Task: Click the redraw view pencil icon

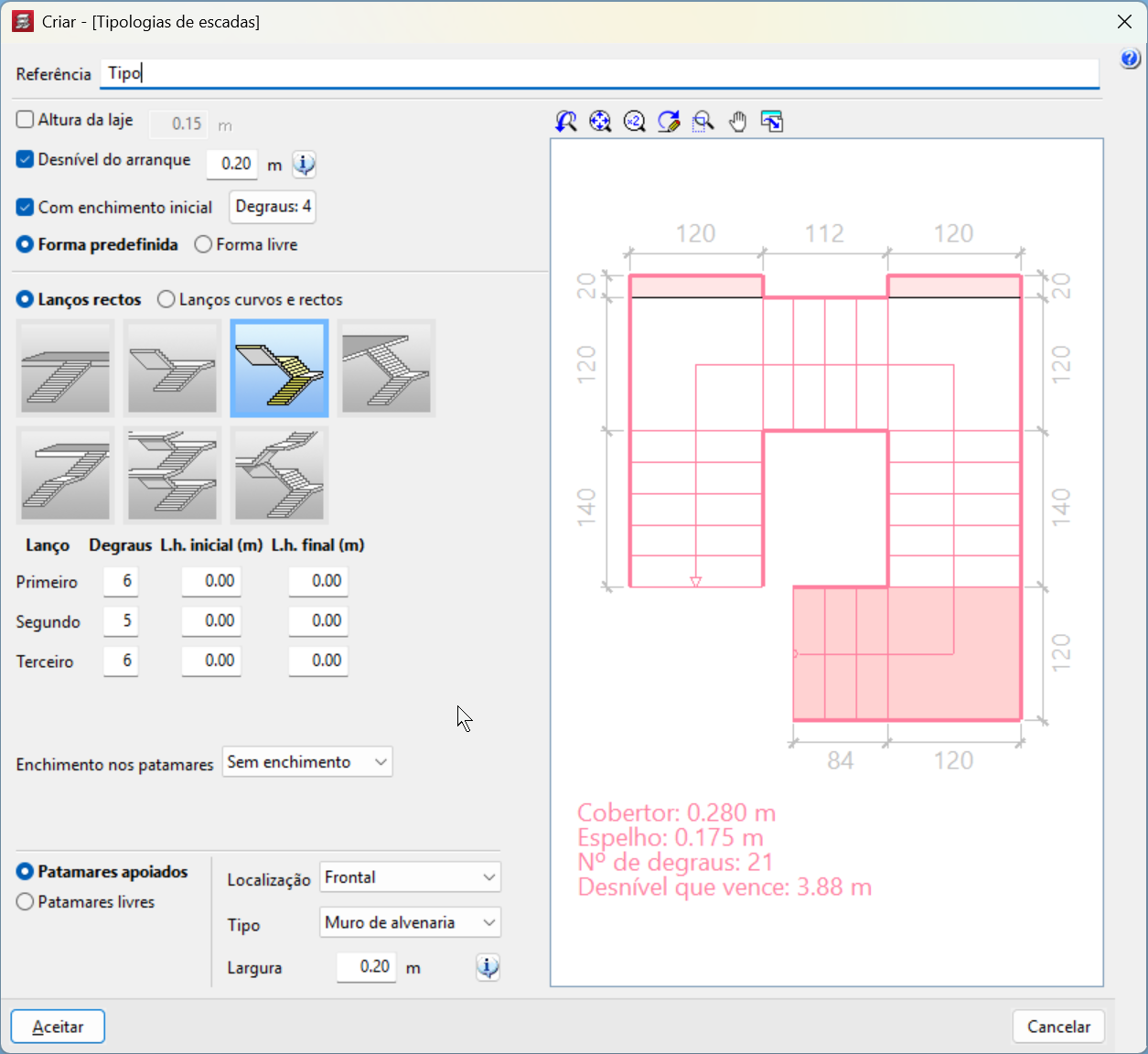Action: pyautogui.click(x=669, y=122)
